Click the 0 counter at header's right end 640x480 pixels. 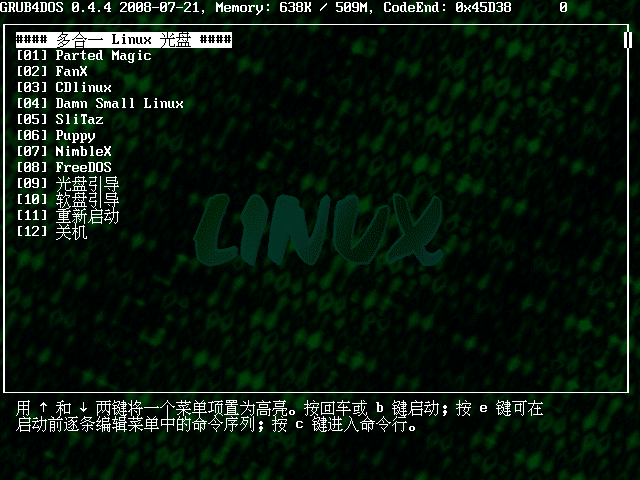click(x=564, y=7)
